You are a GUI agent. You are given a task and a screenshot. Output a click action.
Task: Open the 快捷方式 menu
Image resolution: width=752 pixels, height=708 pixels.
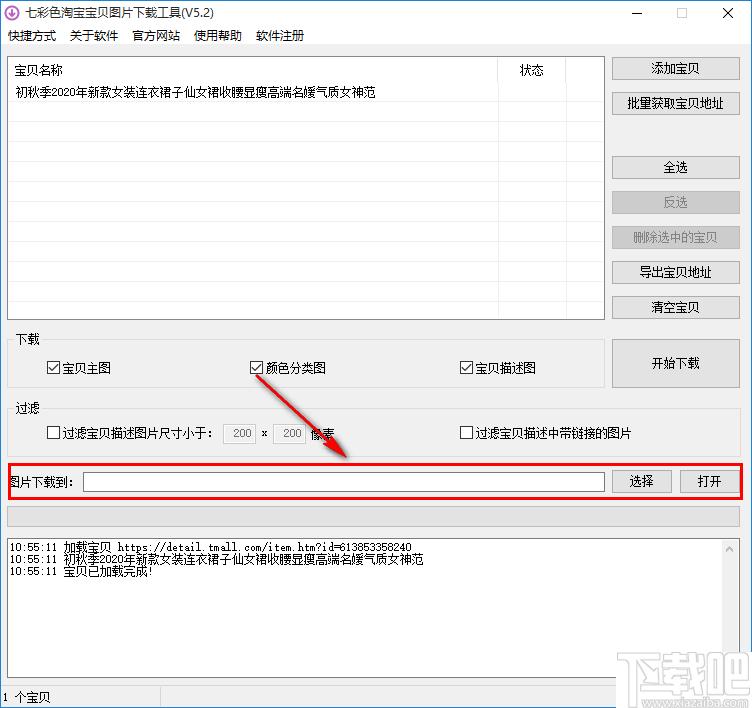pyautogui.click(x=32, y=36)
